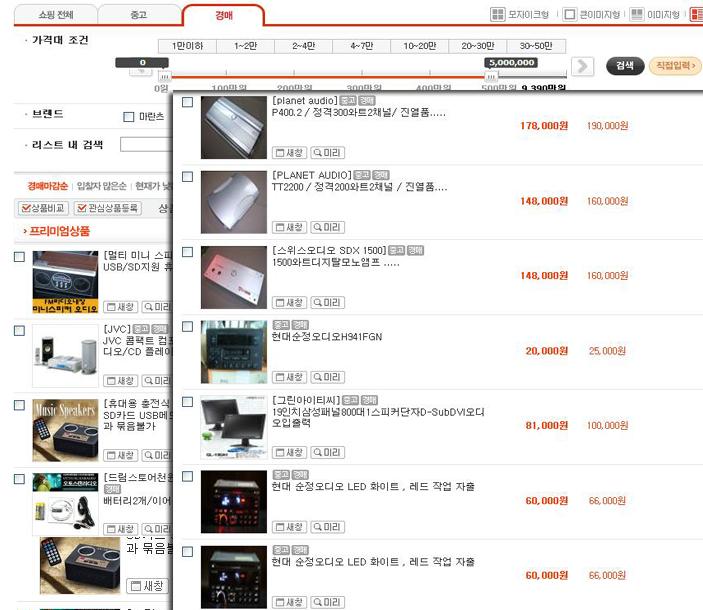Open P400.2 amp in new window (새창)
Viewport: 703px width, 610px height.
(x=290, y=153)
